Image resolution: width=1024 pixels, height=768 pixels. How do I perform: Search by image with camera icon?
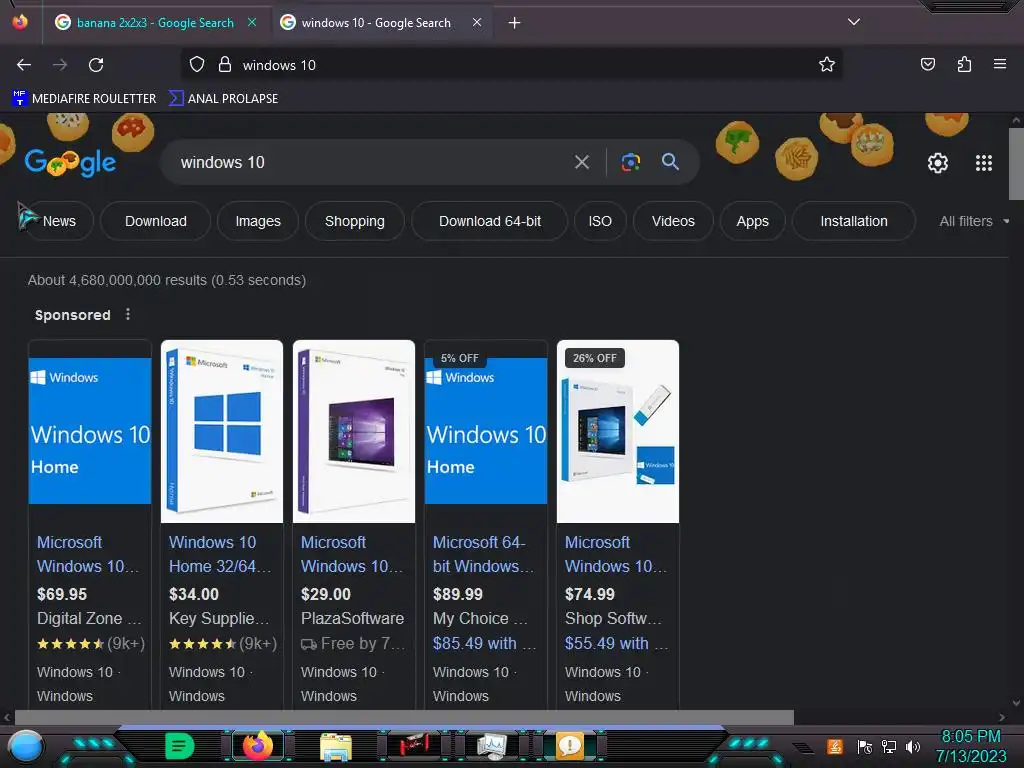(630, 162)
